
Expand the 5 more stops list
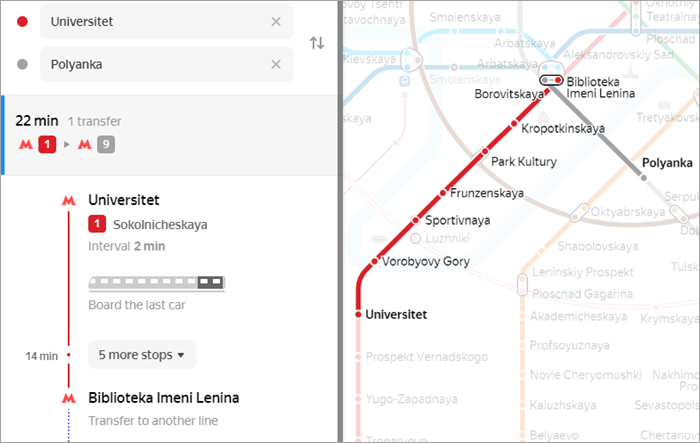coord(142,355)
